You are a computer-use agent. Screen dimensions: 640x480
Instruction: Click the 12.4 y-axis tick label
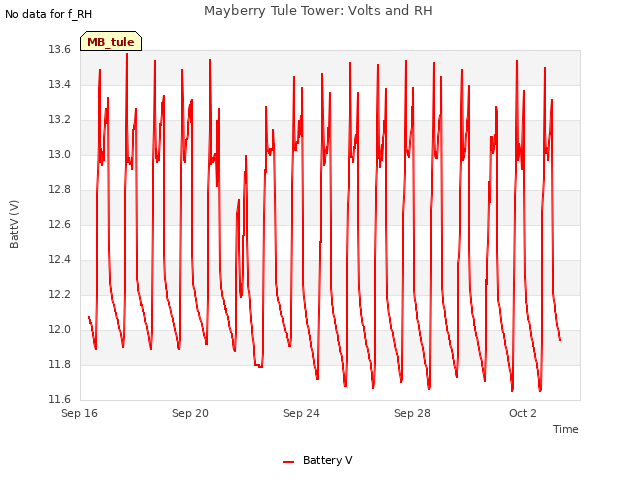(x=60, y=260)
